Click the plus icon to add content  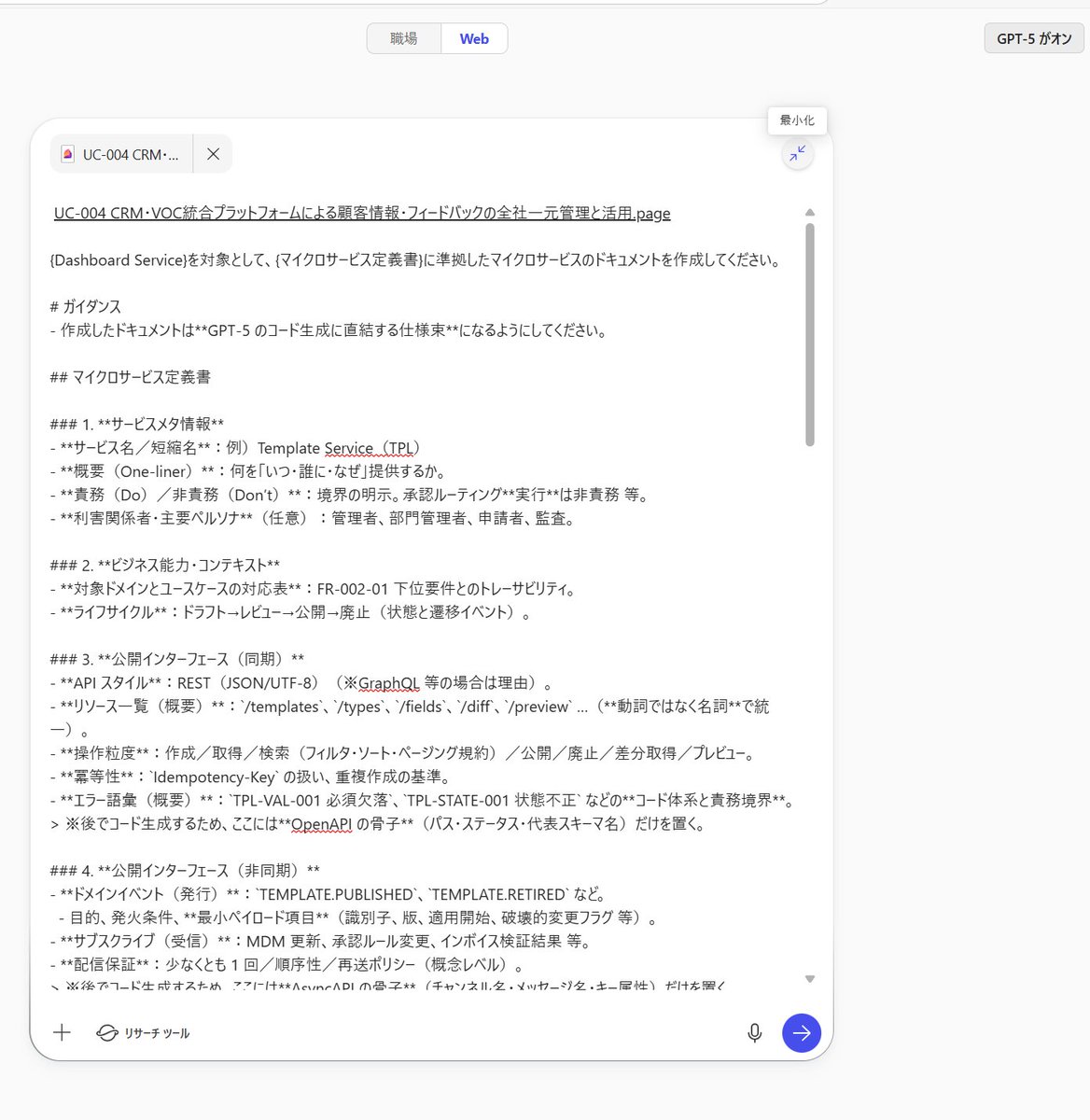tap(62, 1032)
